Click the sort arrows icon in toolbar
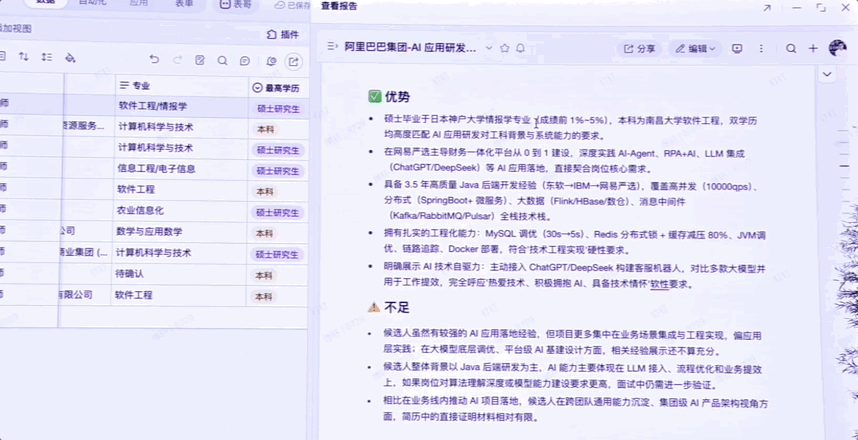 24,57
